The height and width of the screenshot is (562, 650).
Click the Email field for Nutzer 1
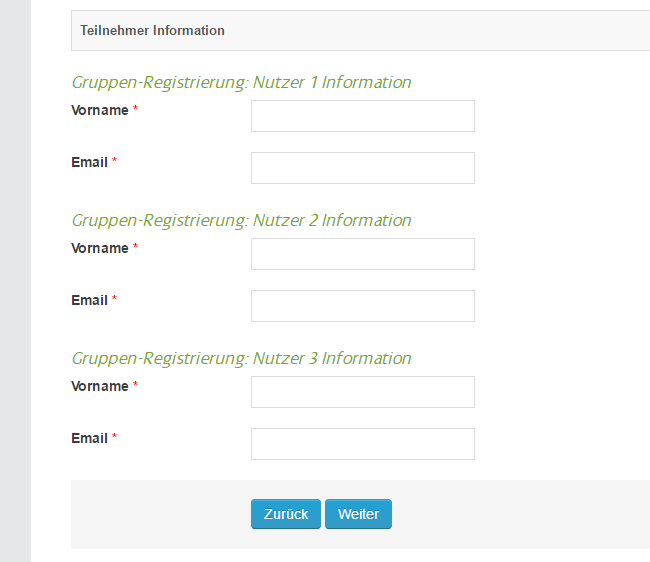click(362, 168)
